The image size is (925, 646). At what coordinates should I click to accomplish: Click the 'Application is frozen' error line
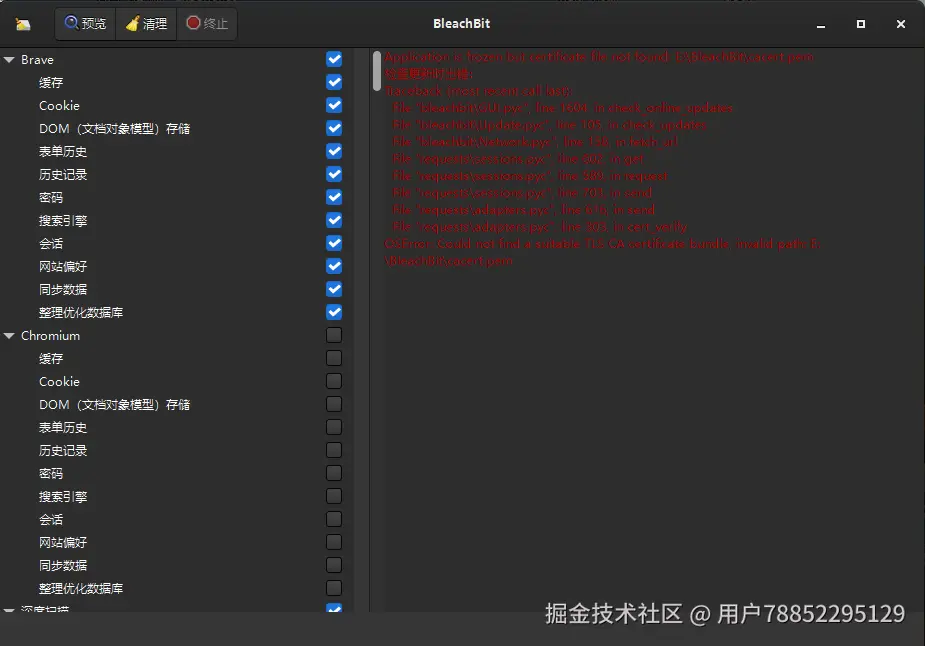click(x=599, y=57)
